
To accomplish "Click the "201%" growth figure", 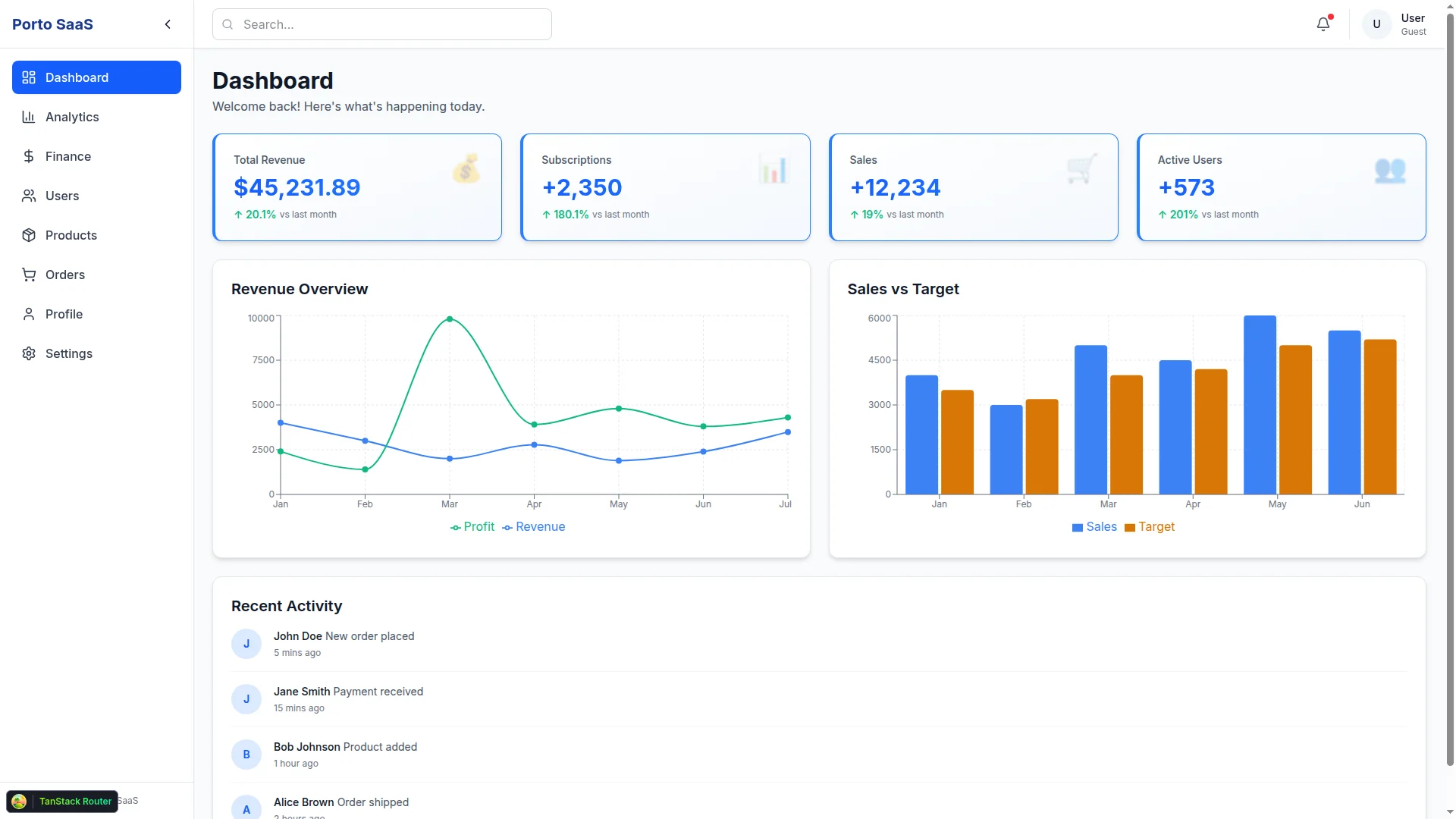I will tap(1184, 215).
